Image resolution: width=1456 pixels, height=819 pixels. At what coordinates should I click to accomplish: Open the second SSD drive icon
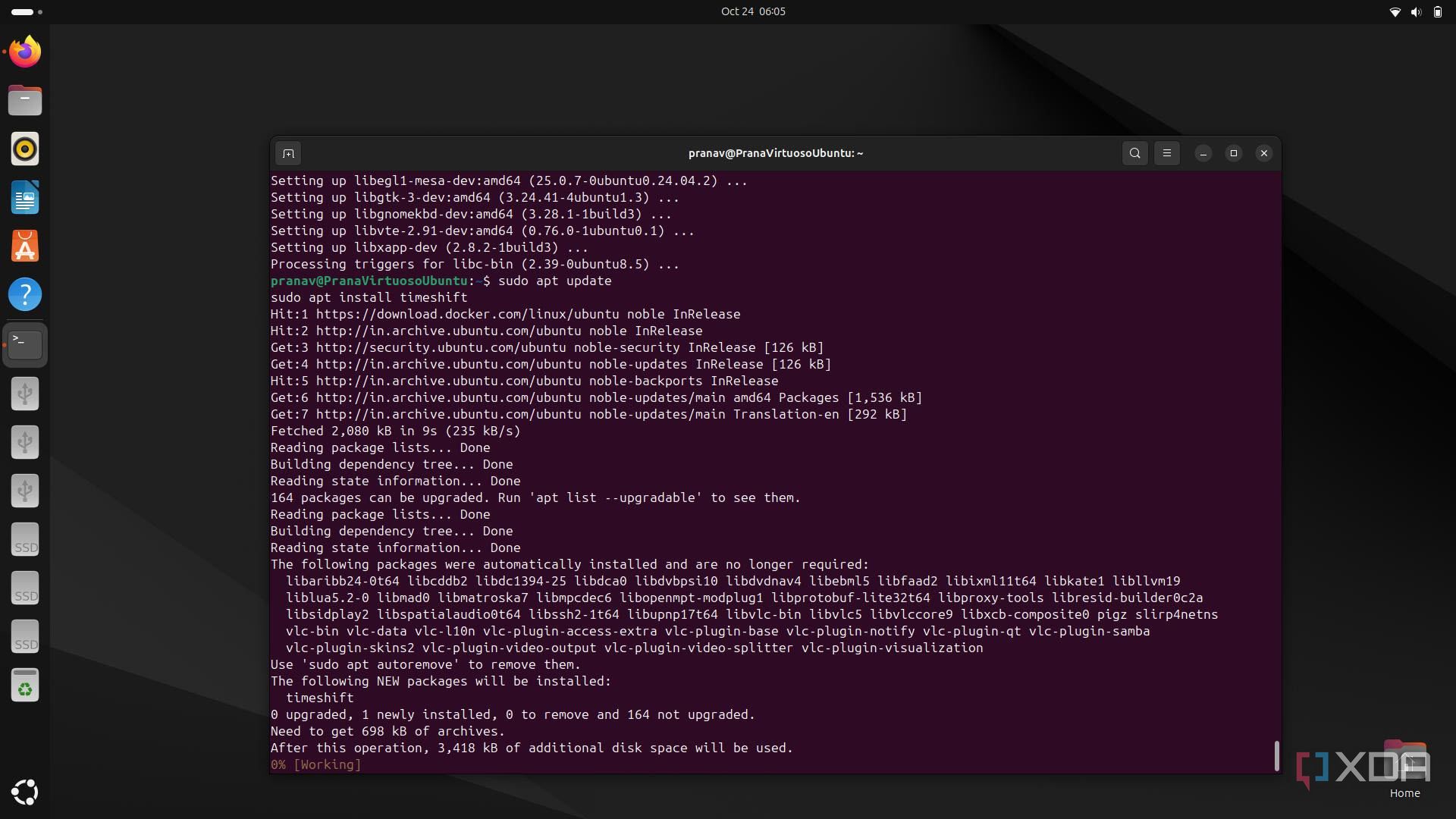tap(25, 588)
